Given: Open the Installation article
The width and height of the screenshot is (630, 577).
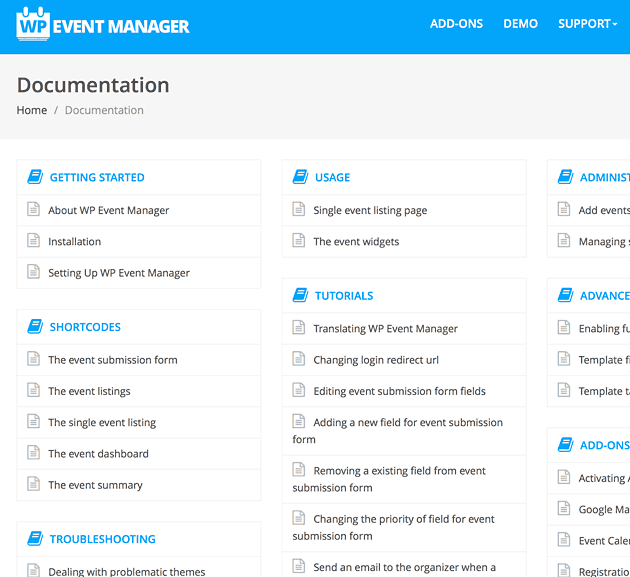Looking at the screenshot, I should click(x=74, y=241).
